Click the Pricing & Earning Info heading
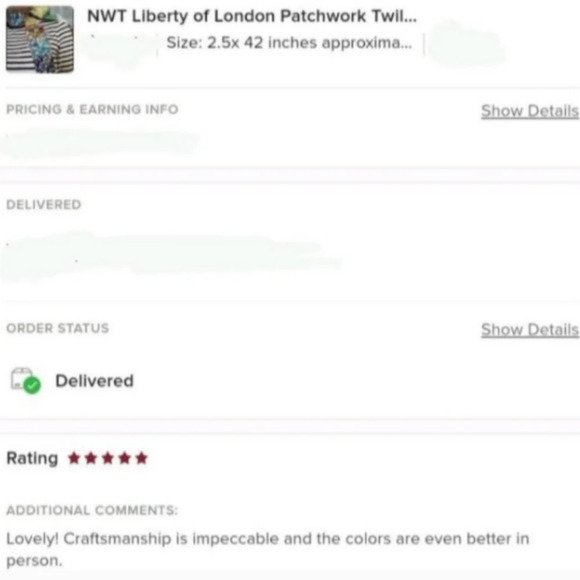The height and width of the screenshot is (580, 580). [x=92, y=109]
